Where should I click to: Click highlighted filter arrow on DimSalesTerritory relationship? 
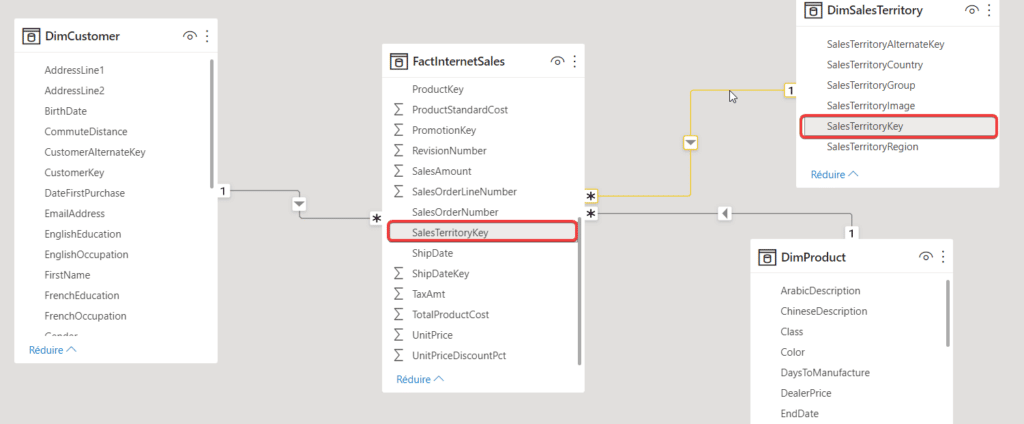coord(691,142)
